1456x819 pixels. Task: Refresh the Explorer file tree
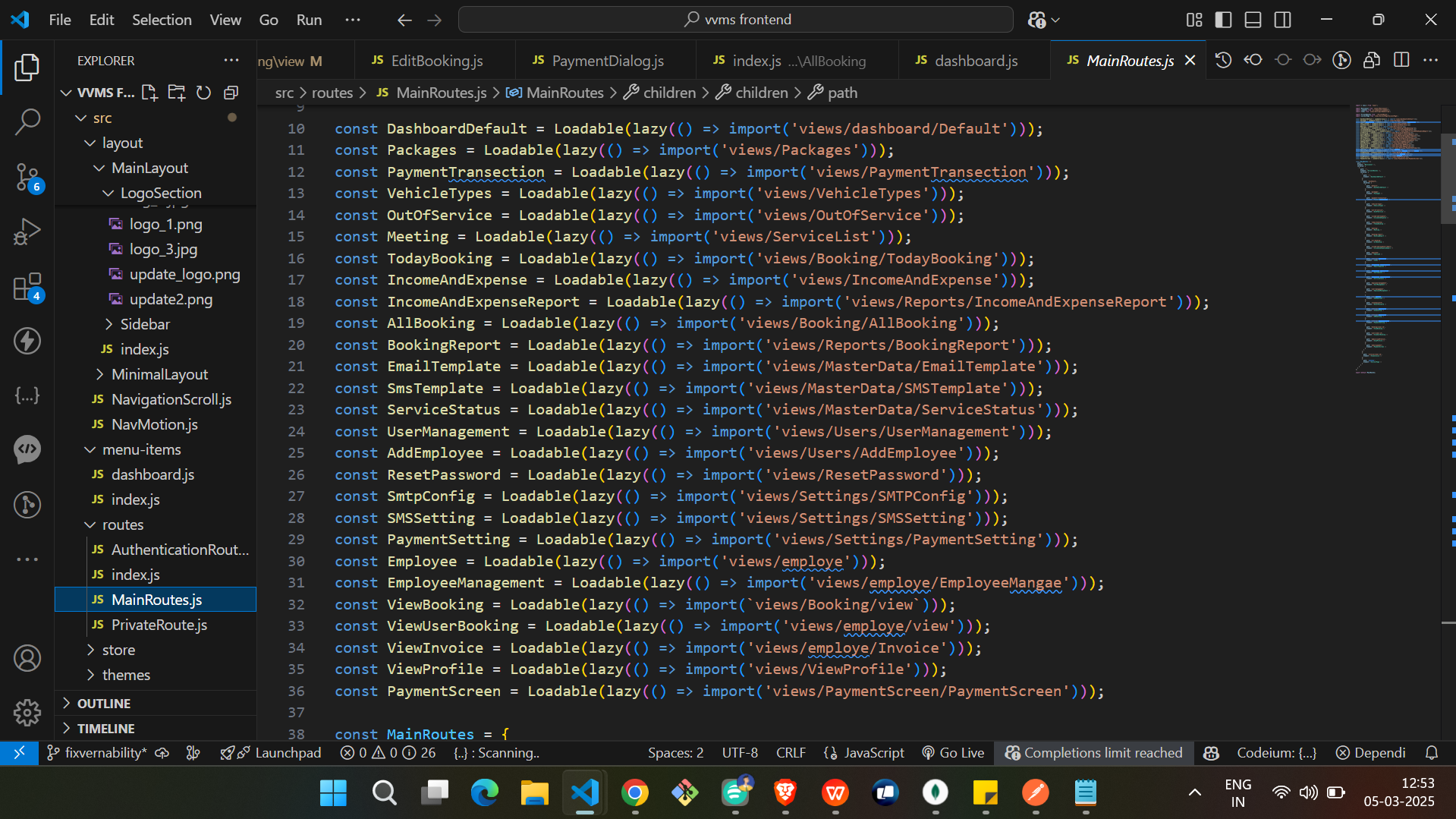(x=203, y=93)
